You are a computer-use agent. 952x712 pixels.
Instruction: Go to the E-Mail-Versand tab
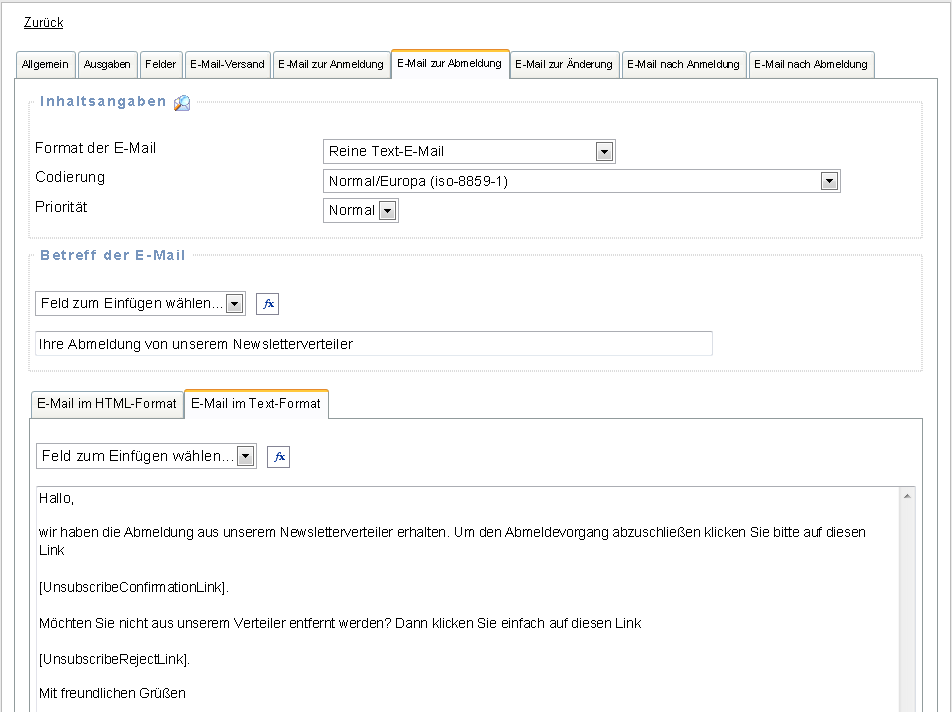(227, 64)
